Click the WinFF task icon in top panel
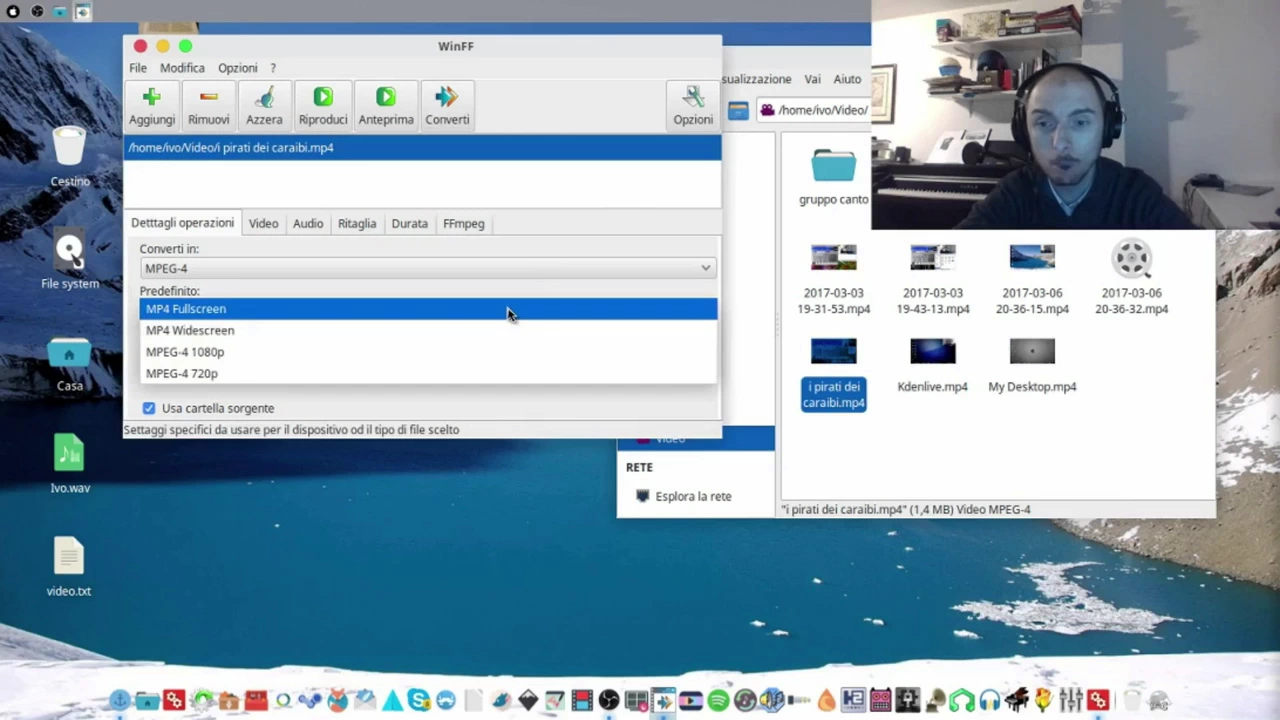The width and height of the screenshot is (1280, 720). [83, 11]
